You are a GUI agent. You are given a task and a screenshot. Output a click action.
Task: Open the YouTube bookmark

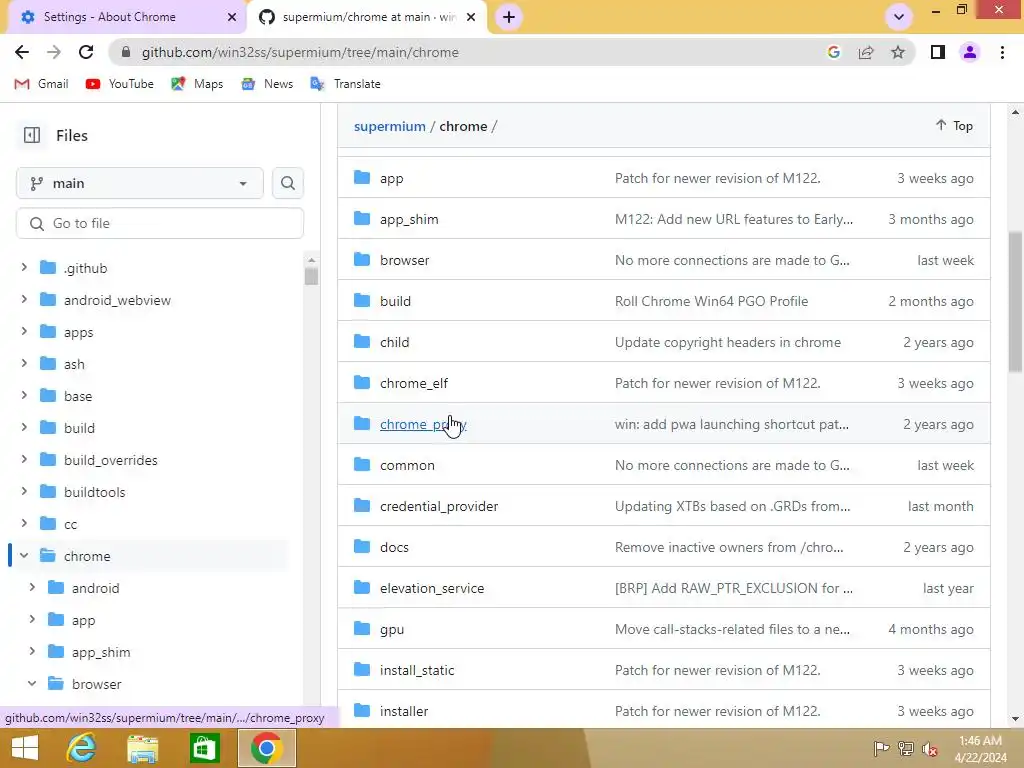pyautogui.click(x=120, y=84)
